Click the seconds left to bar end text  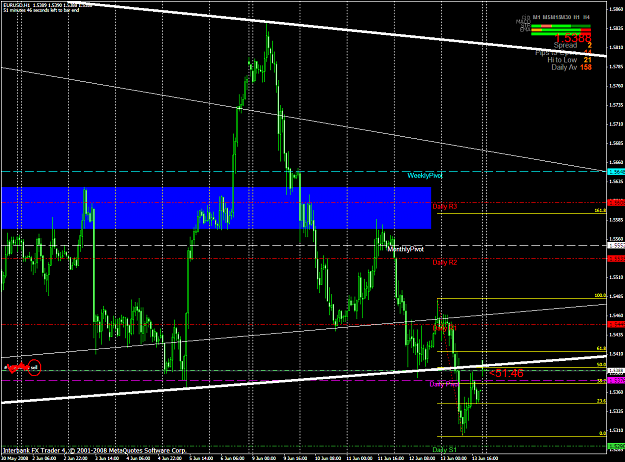41,10
